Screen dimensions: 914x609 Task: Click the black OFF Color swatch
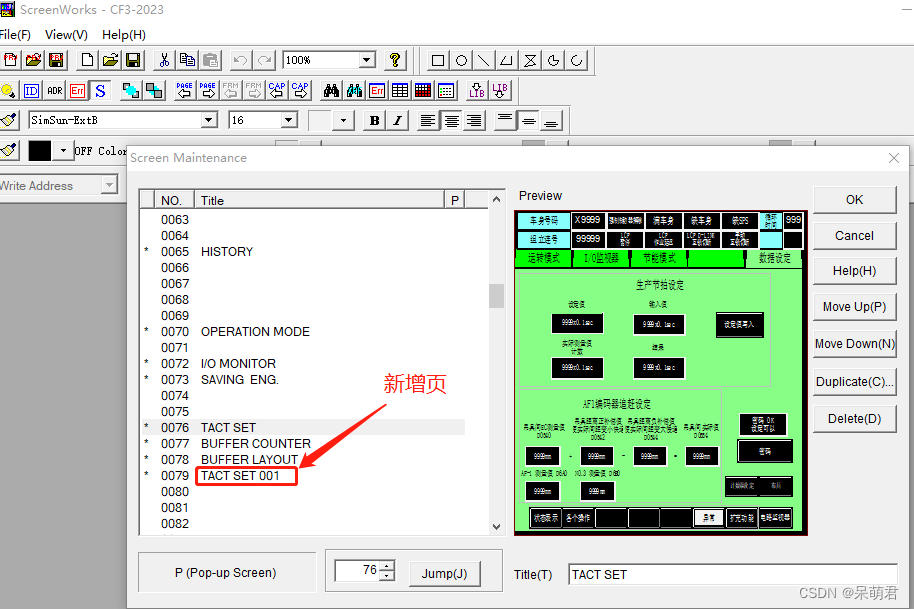pos(40,150)
